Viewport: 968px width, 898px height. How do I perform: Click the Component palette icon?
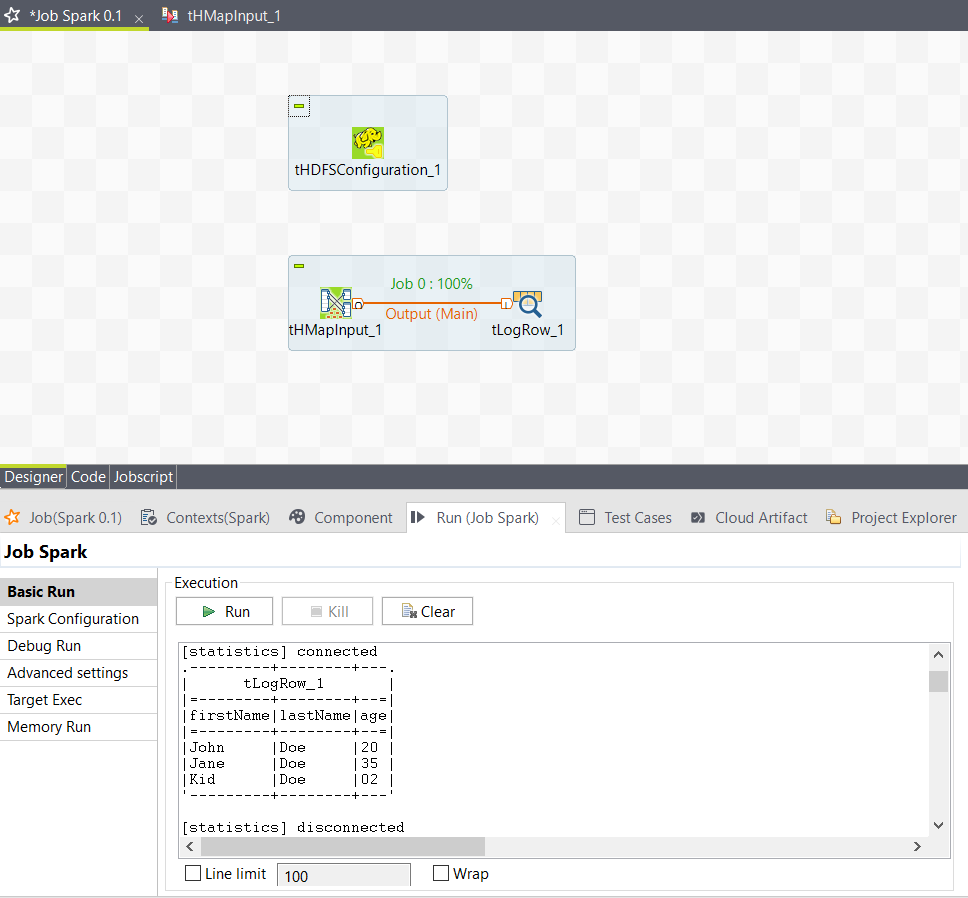click(297, 517)
